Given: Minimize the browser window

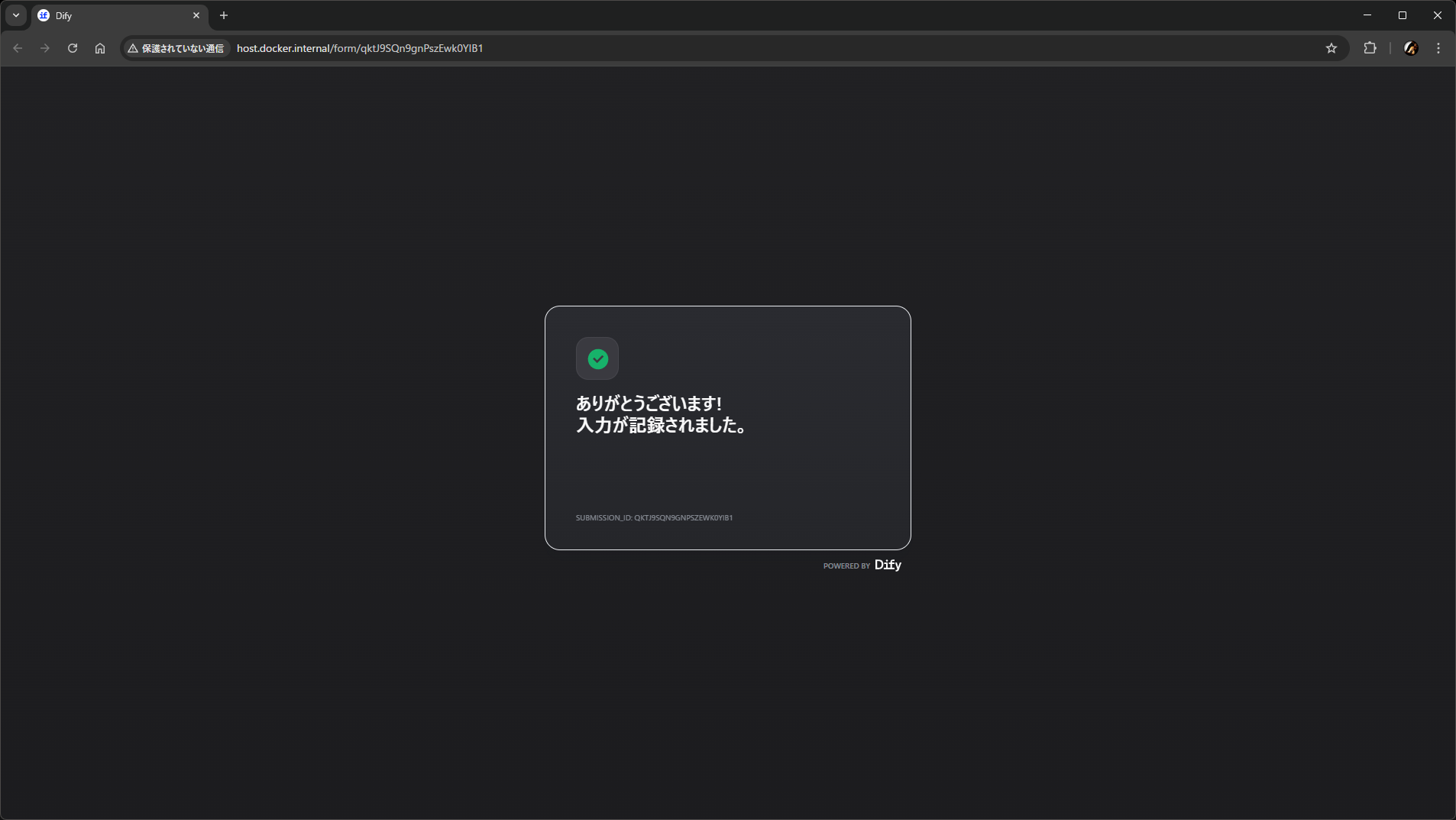Looking at the screenshot, I should coord(1367,15).
